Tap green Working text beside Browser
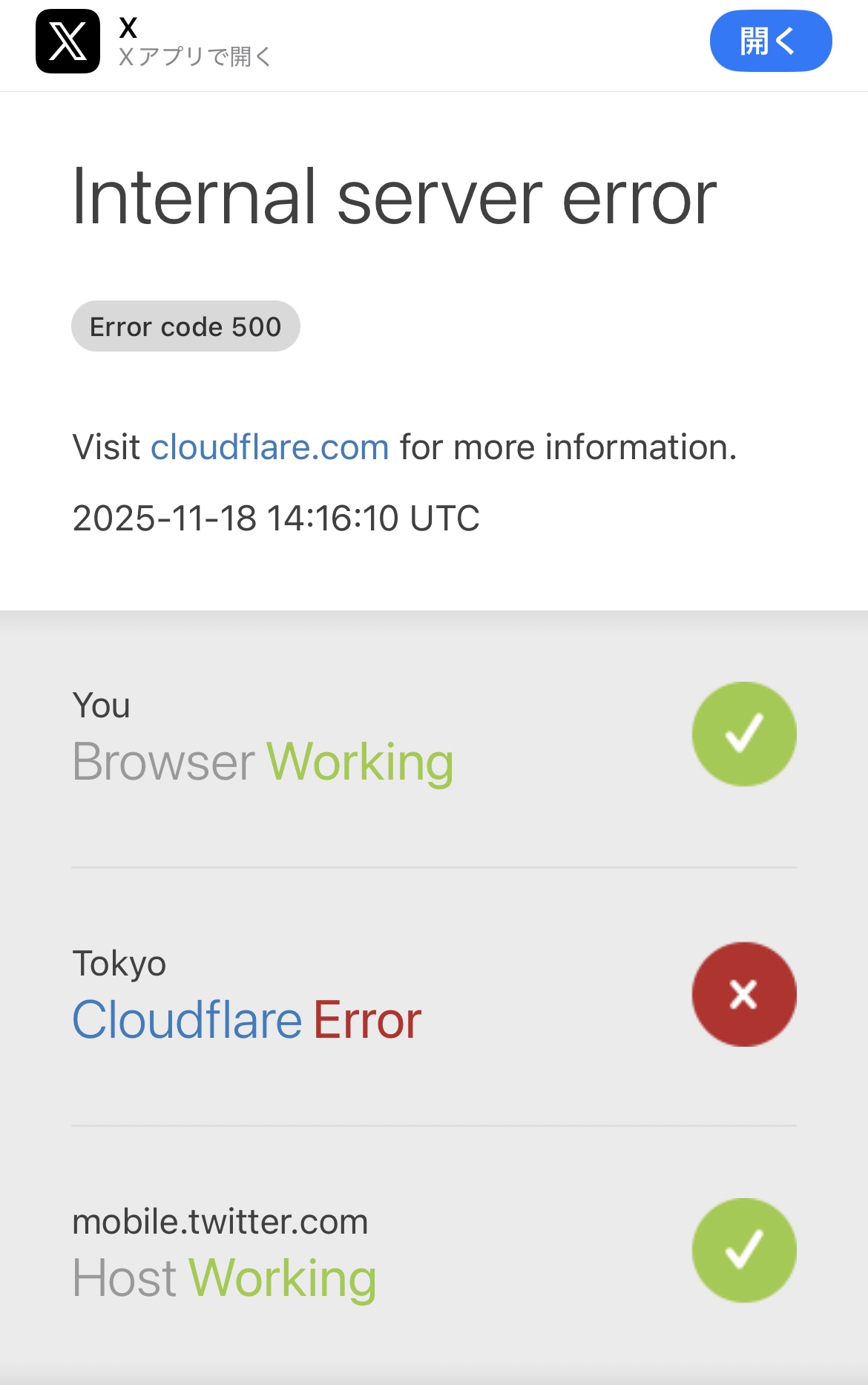 (360, 762)
